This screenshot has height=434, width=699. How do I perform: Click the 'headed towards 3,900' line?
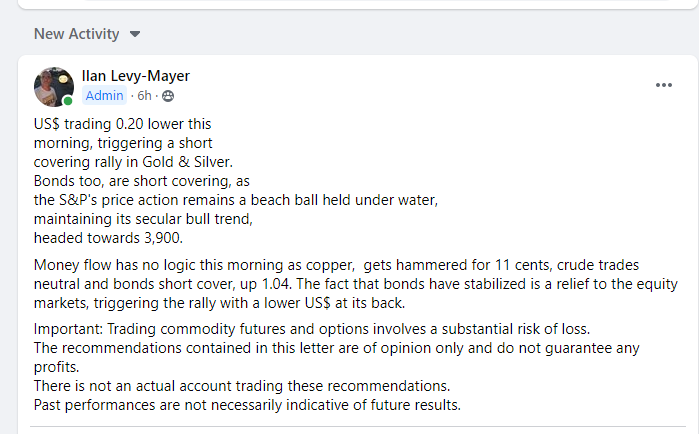coord(106,238)
